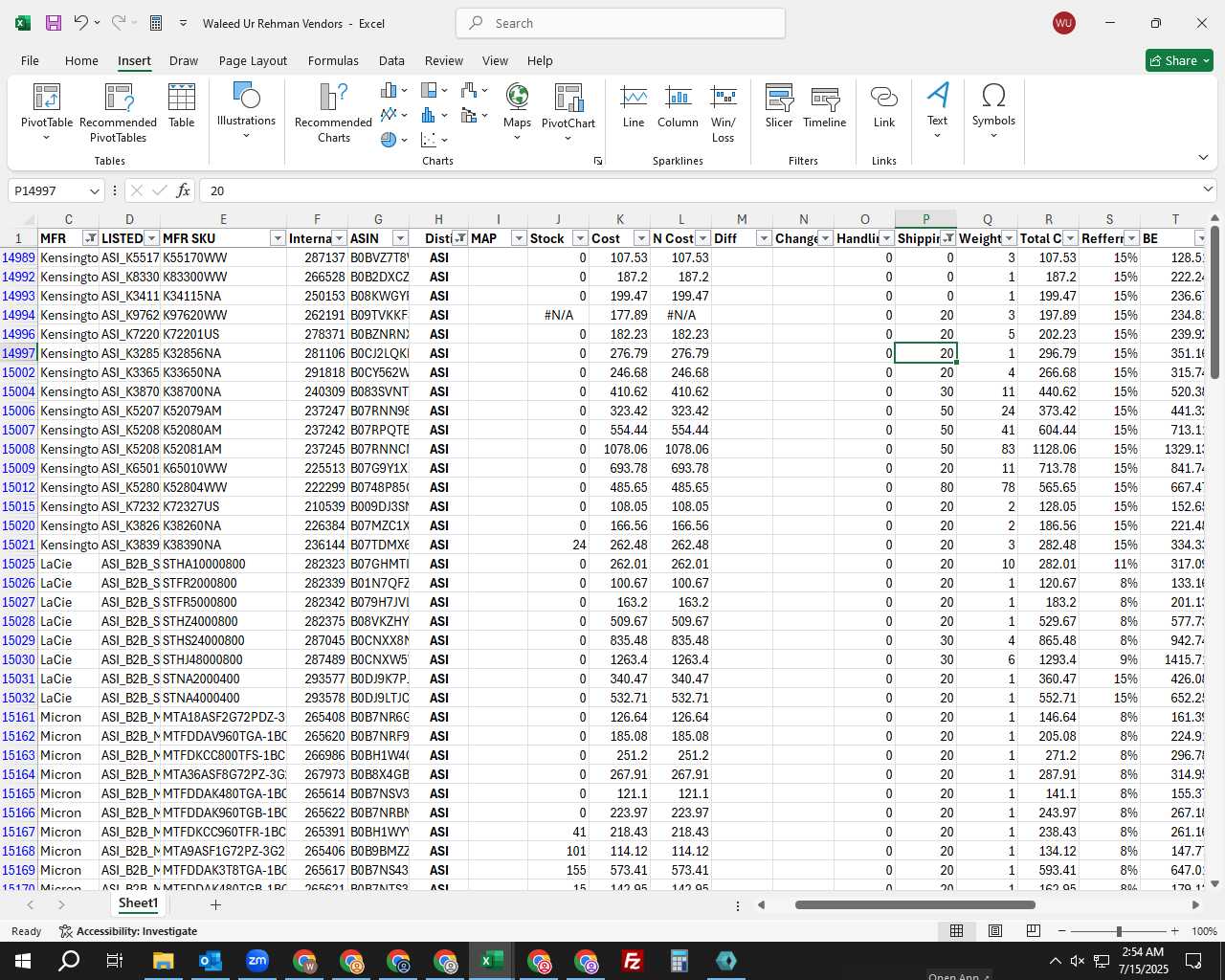The image size is (1225, 980).
Task: Expand the formula bar
Action: pos(1208,189)
